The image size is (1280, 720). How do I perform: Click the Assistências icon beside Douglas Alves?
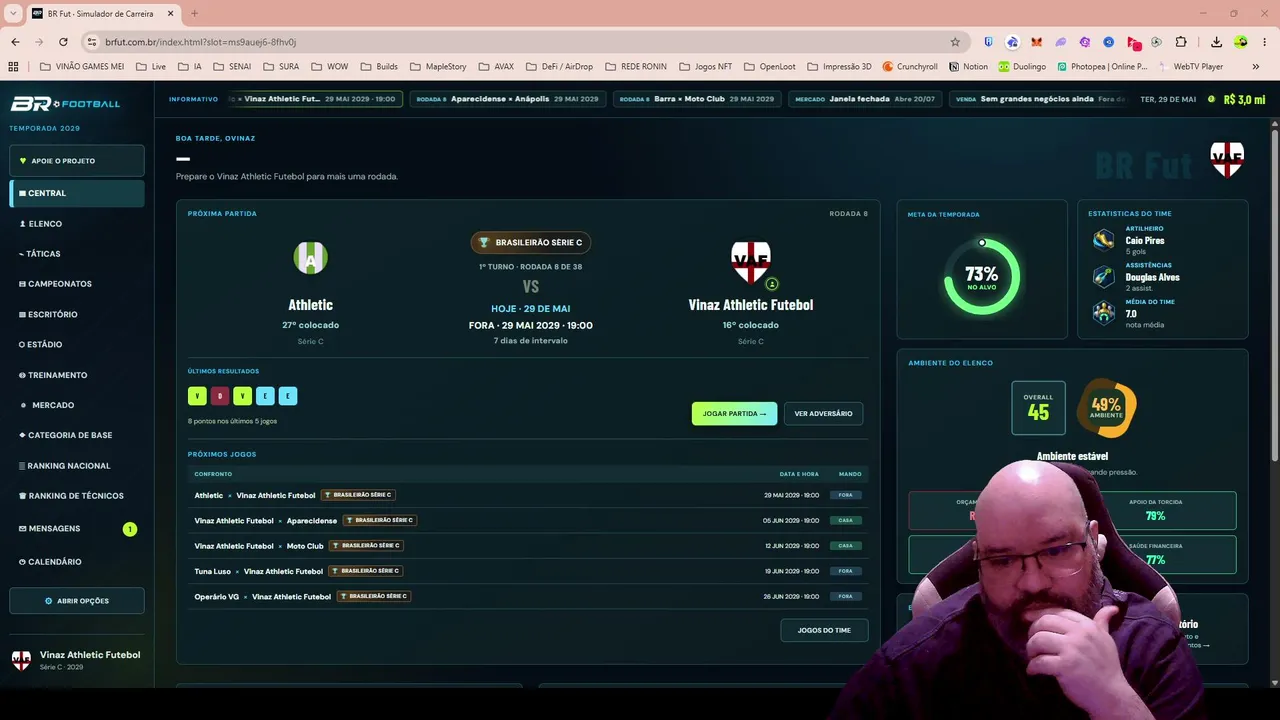point(1104,276)
